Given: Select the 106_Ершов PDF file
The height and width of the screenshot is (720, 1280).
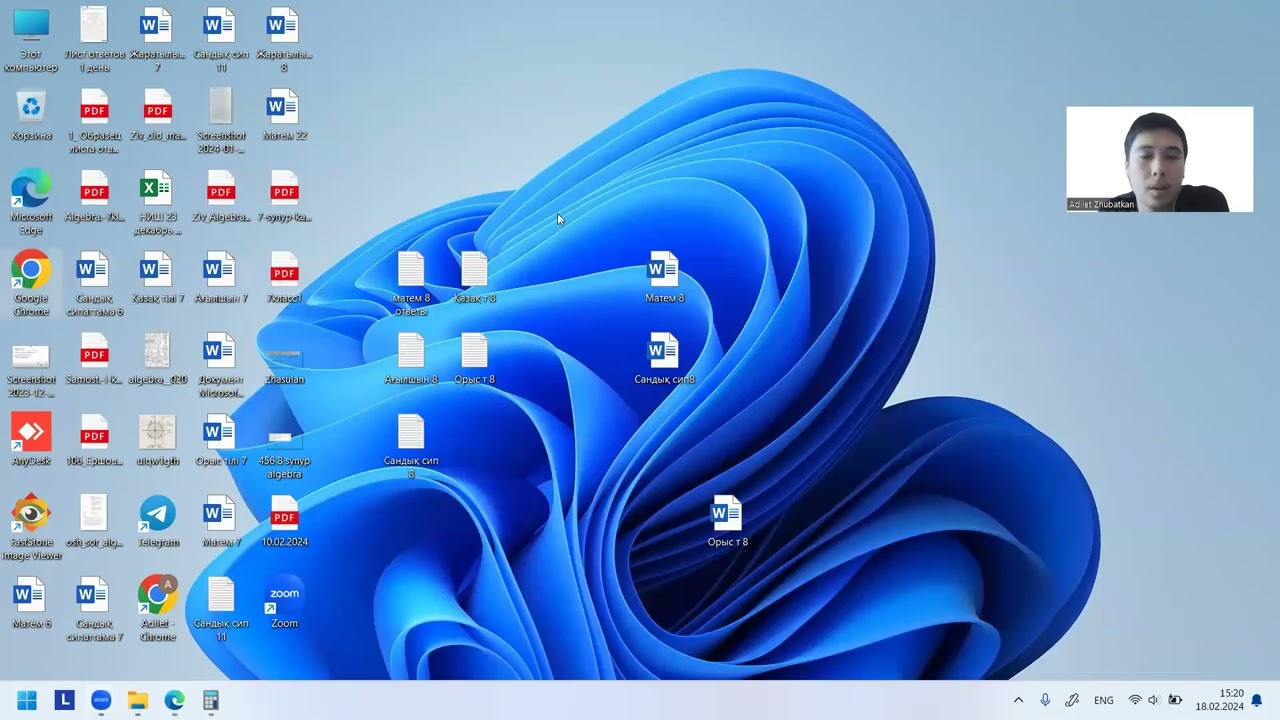Looking at the screenshot, I should [x=94, y=440].
